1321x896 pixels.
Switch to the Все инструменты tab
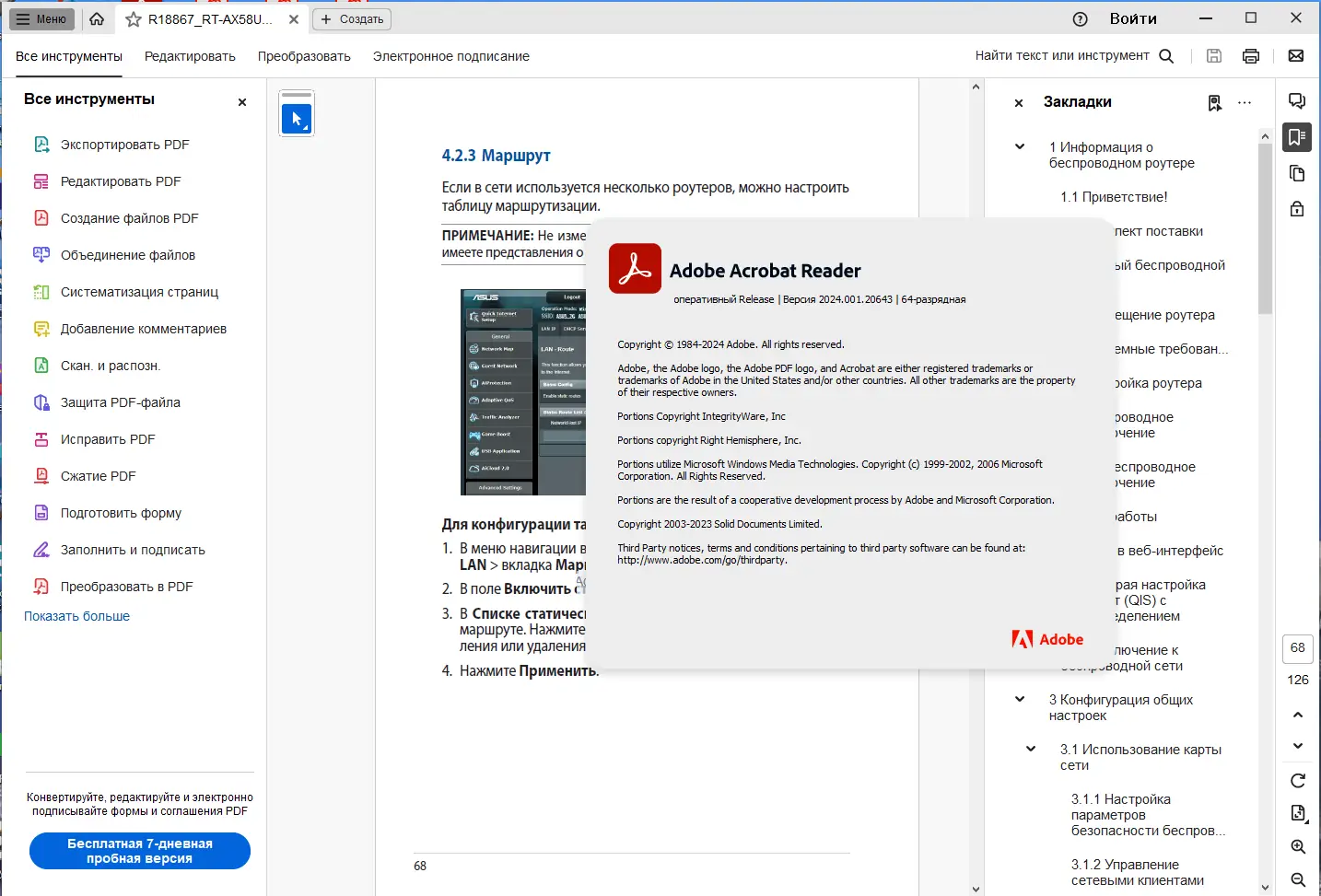point(69,56)
